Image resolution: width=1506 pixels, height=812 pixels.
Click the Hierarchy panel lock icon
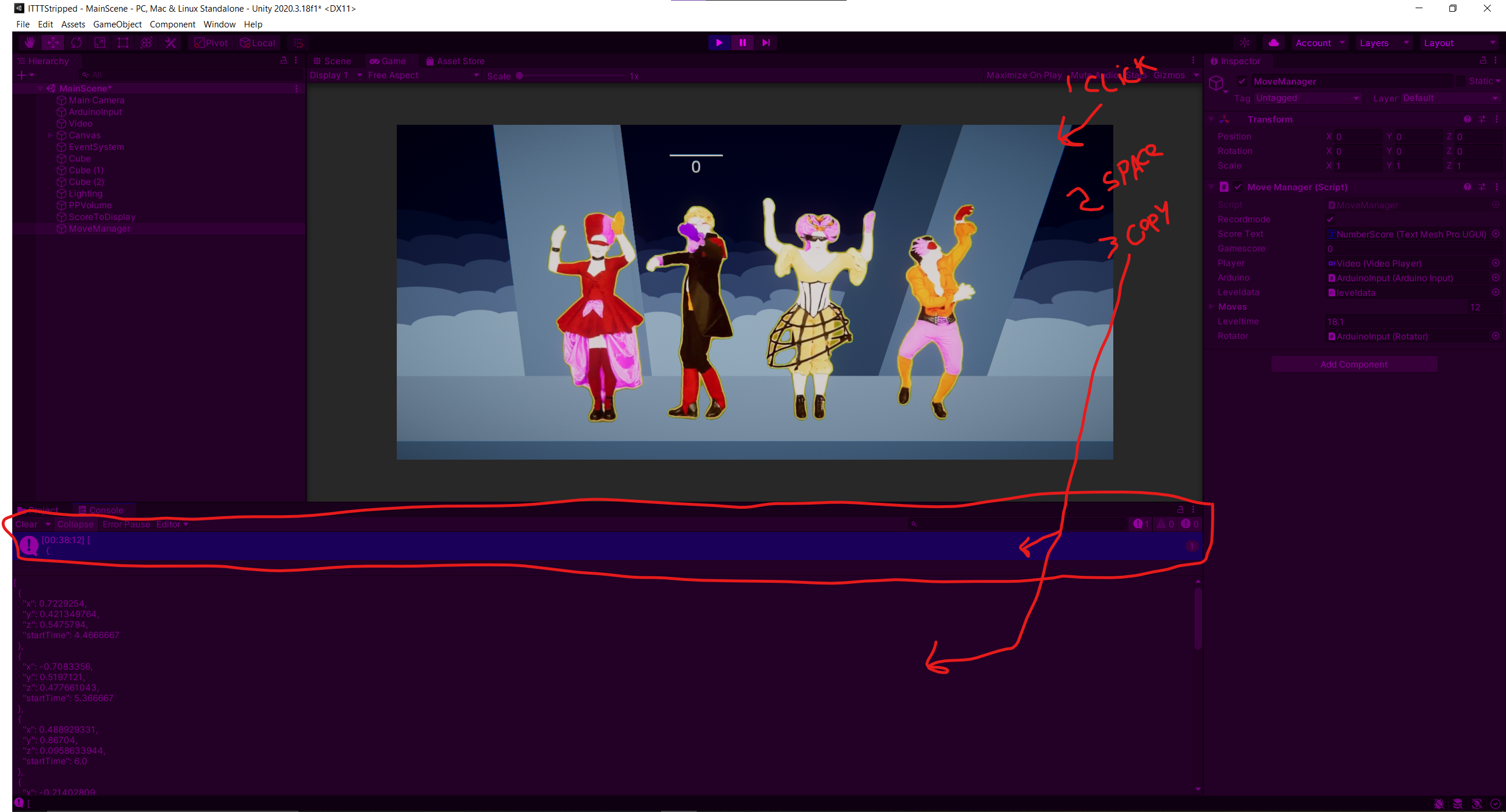pyautogui.click(x=284, y=60)
